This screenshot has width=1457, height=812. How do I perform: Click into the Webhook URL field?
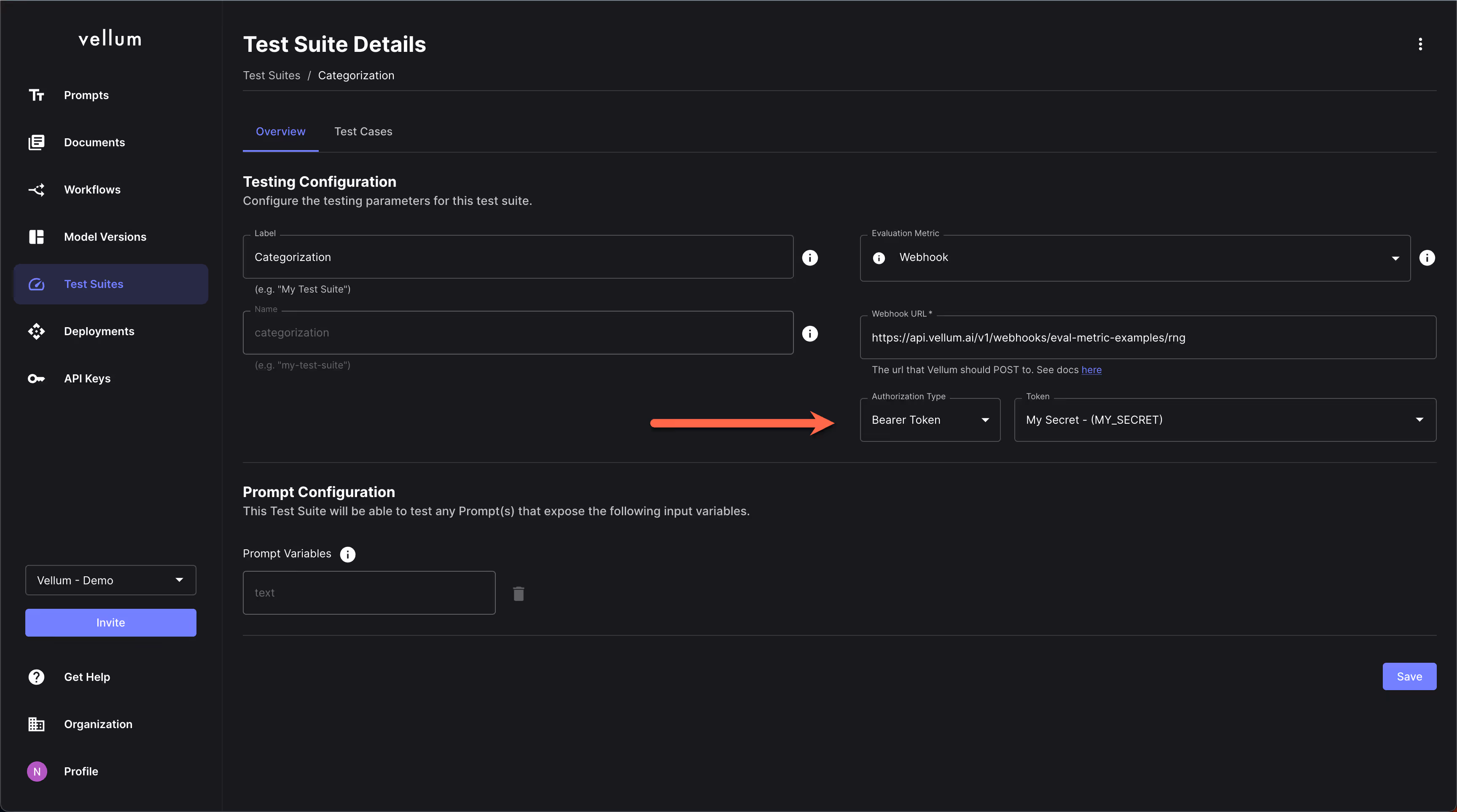click(x=1147, y=338)
